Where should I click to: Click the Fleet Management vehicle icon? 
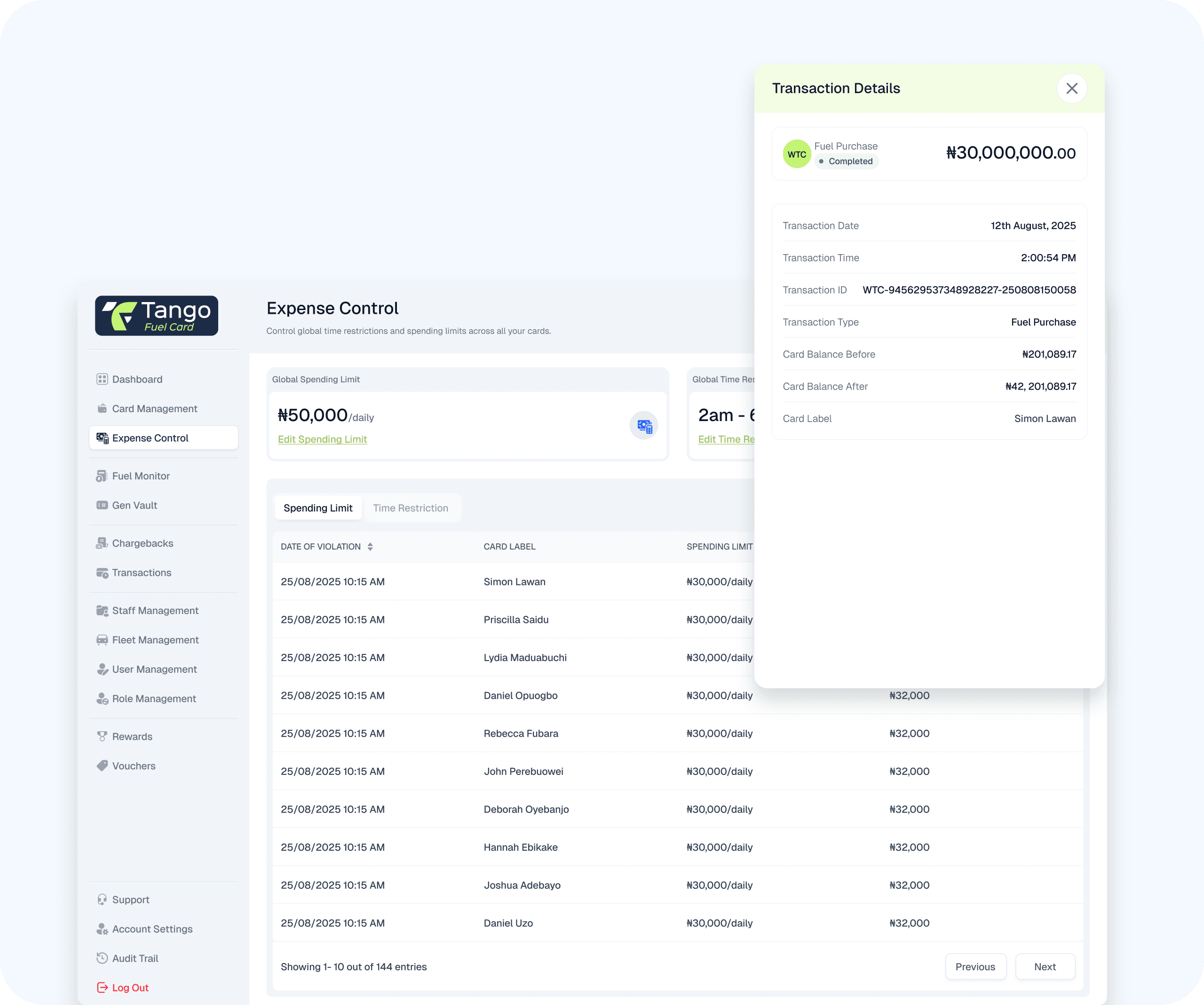(x=102, y=640)
